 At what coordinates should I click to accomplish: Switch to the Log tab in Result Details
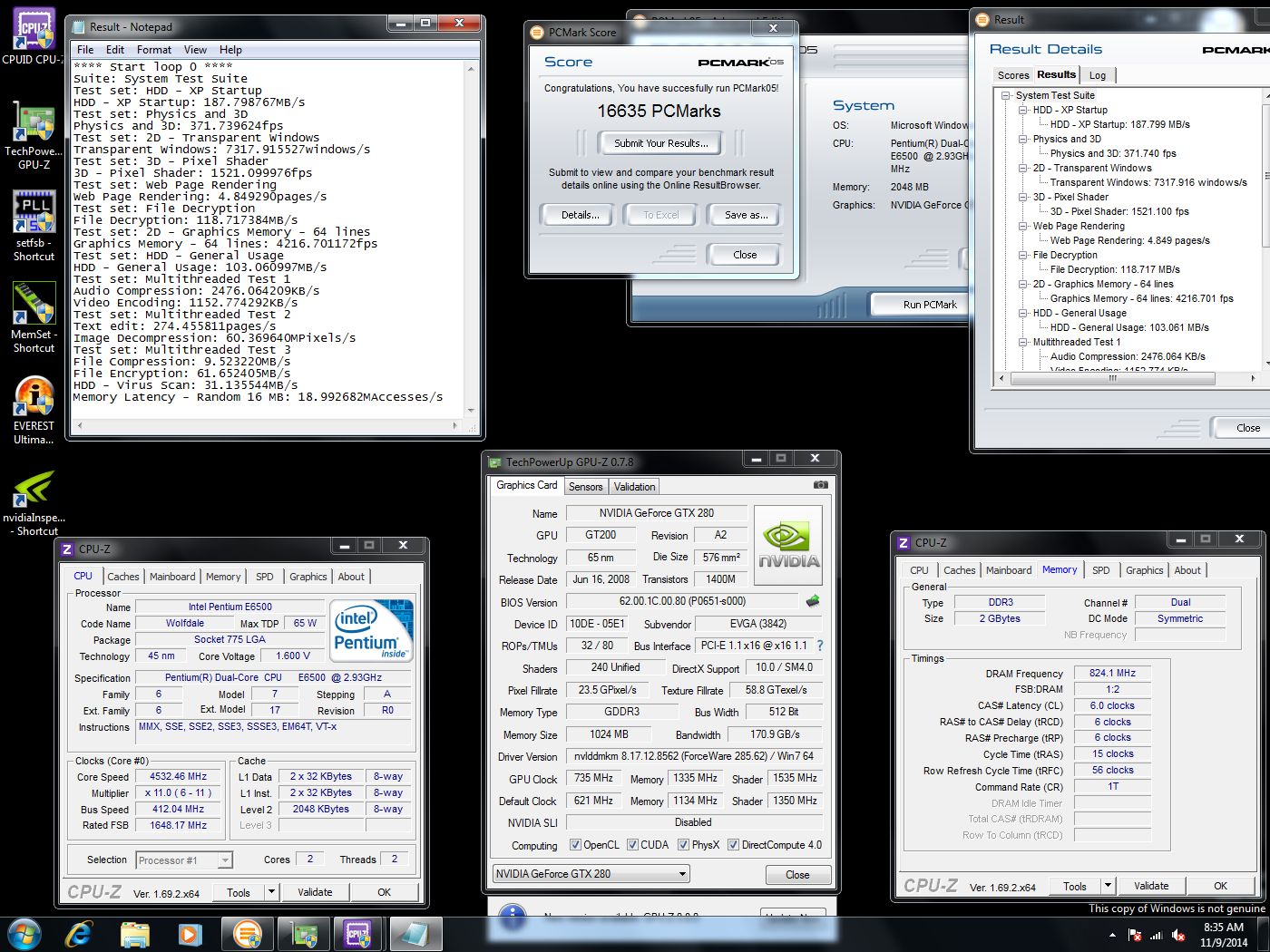pos(1097,75)
